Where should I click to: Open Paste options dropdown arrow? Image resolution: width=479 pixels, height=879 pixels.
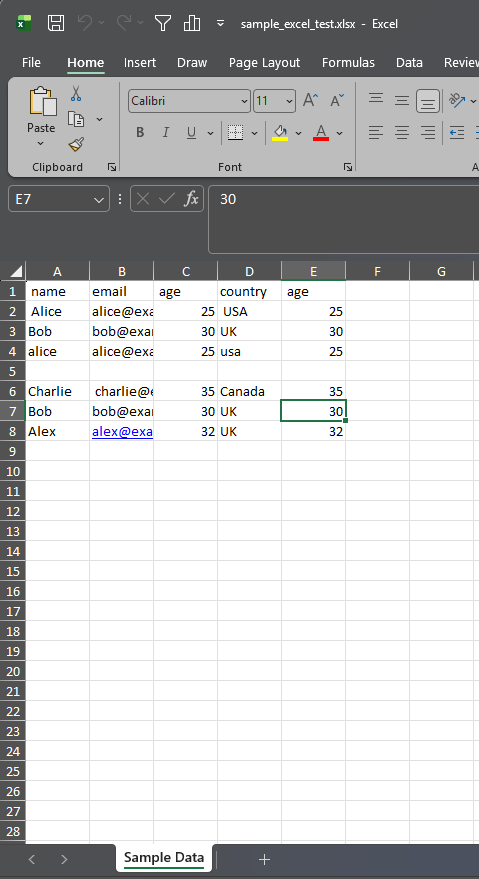(x=40, y=144)
